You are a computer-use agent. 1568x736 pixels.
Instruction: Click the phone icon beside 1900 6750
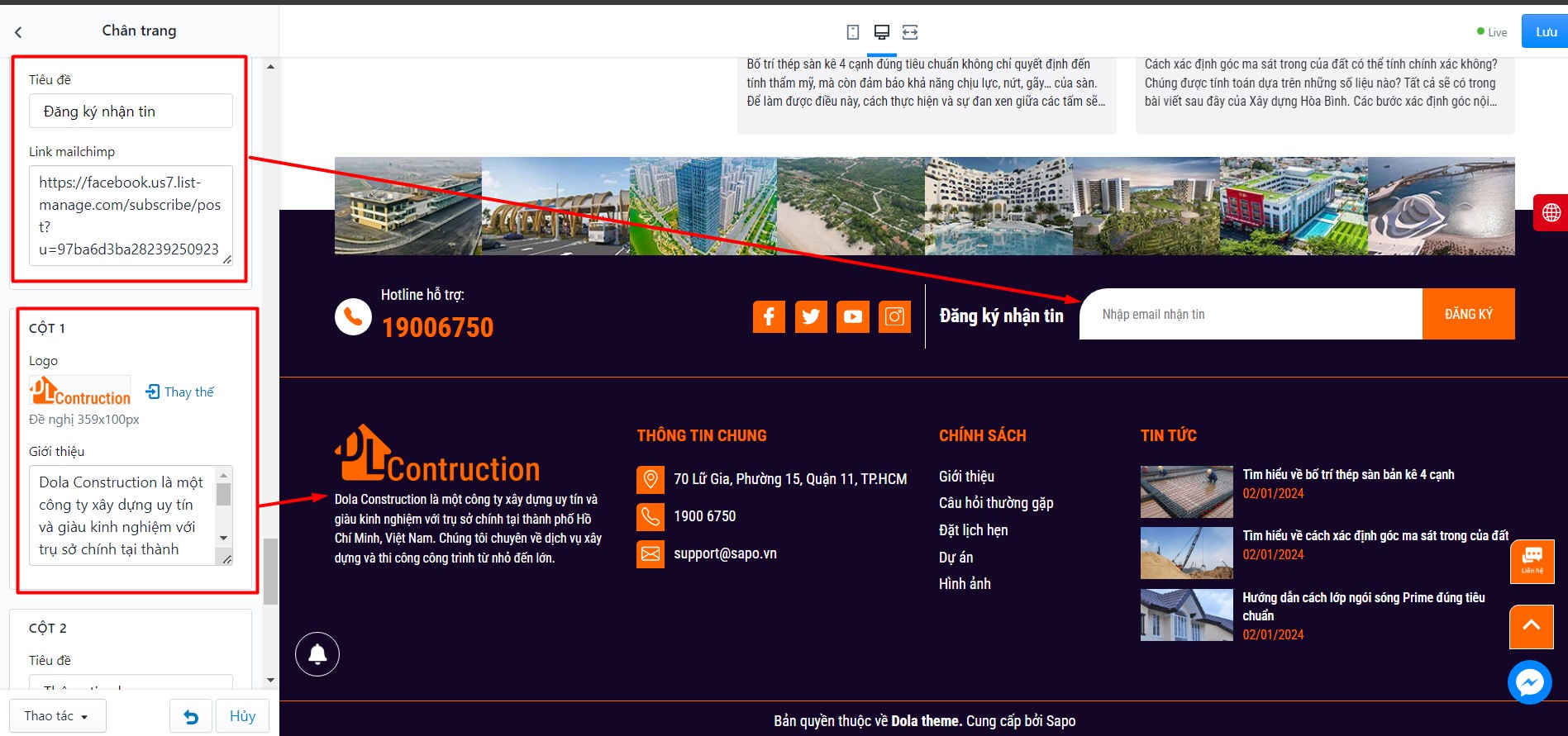[x=651, y=517]
